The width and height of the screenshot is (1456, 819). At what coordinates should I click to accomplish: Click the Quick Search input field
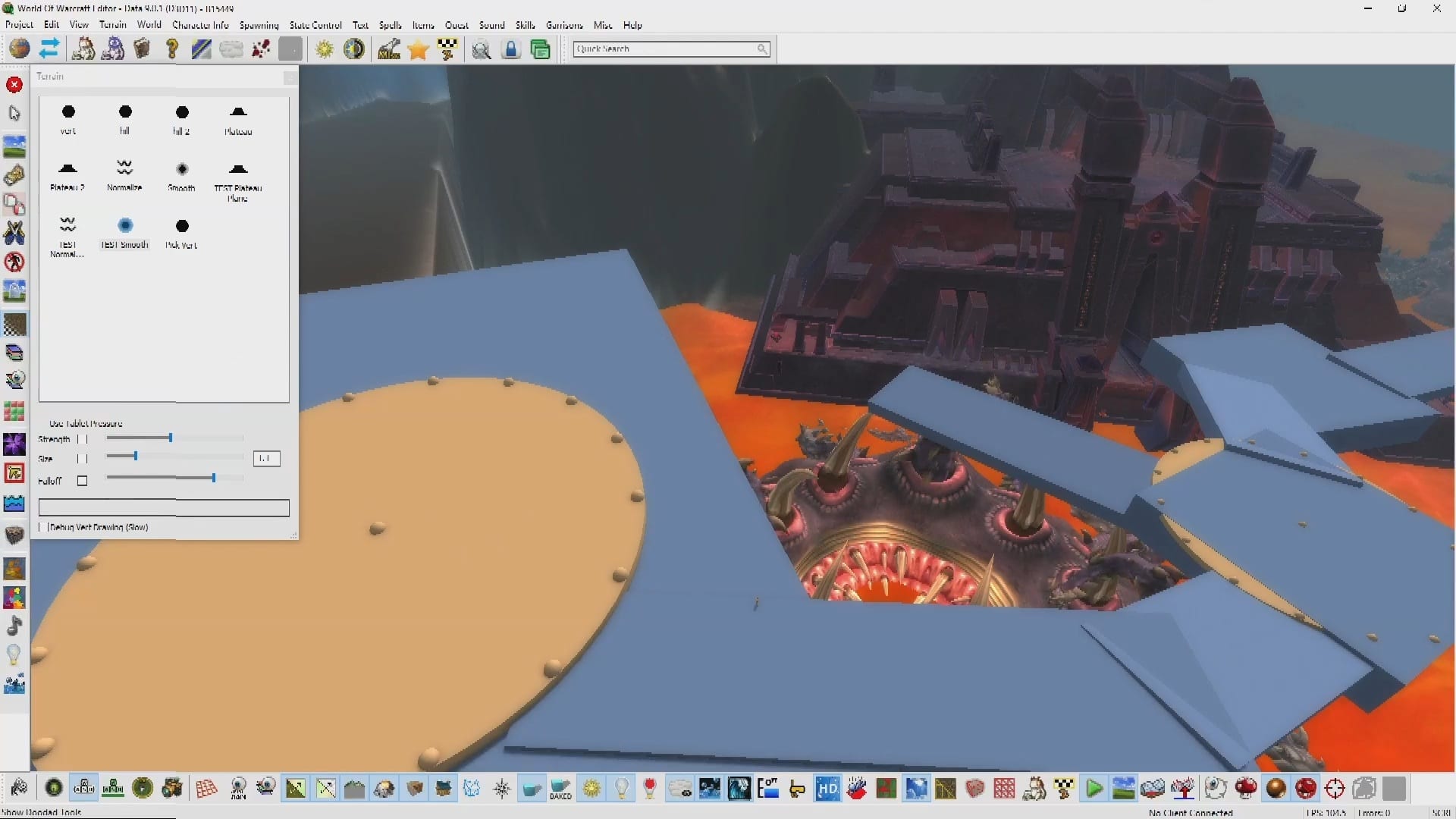pyautogui.click(x=664, y=49)
